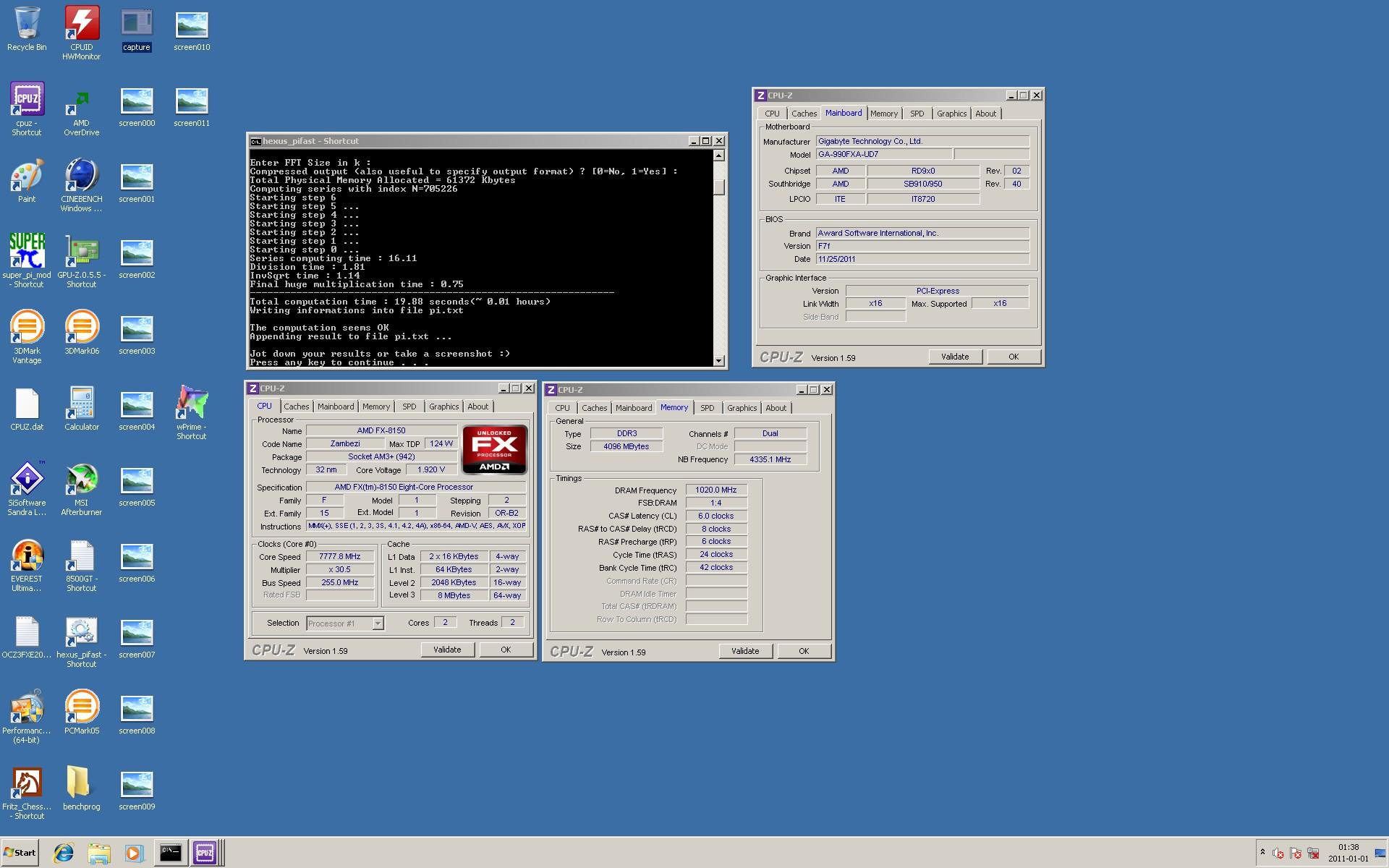Image resolution: width=1389 pixels, height=868 pixels.
Task: Open EVEREST Ultimate desktop icon
Action: tap(27, 564)
